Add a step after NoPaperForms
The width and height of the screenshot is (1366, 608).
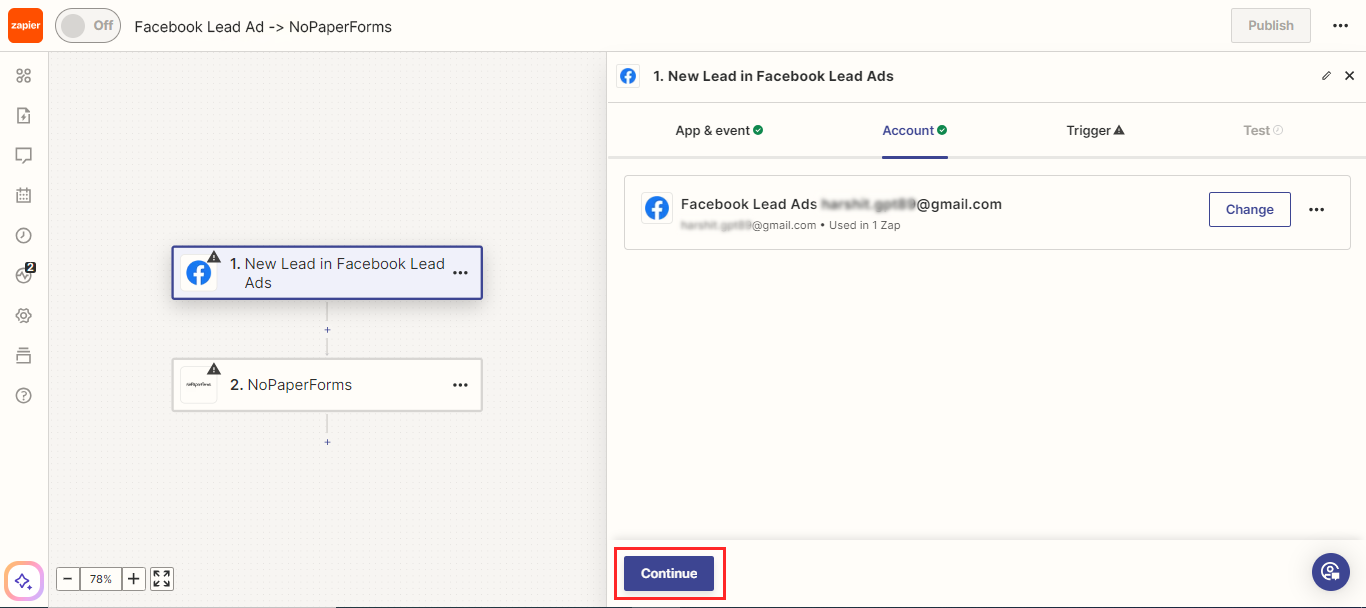coord(327,442)
